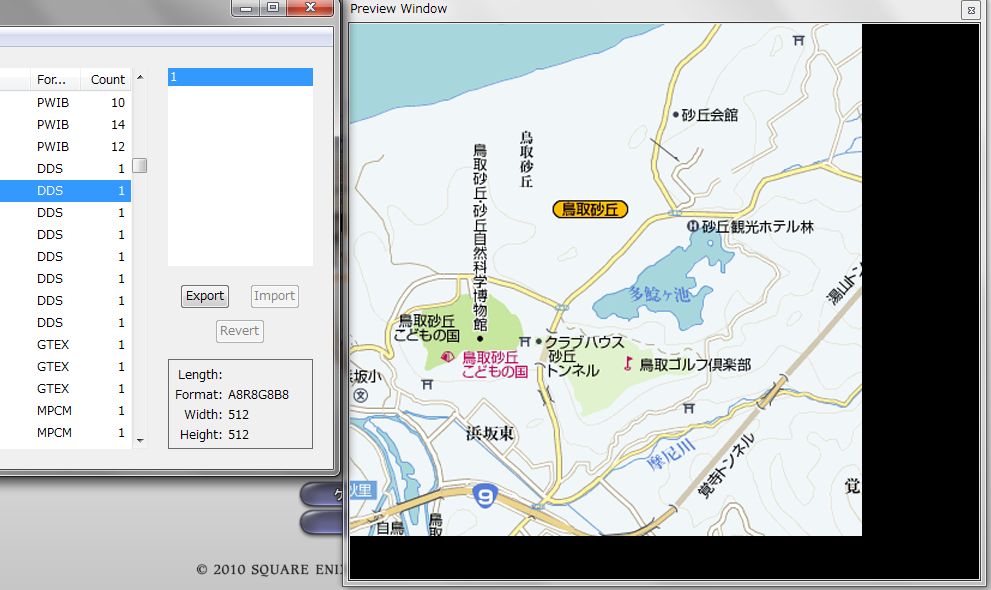Maximize the texture list window
This screenshot has width=991, height=590.
[273, 8]
